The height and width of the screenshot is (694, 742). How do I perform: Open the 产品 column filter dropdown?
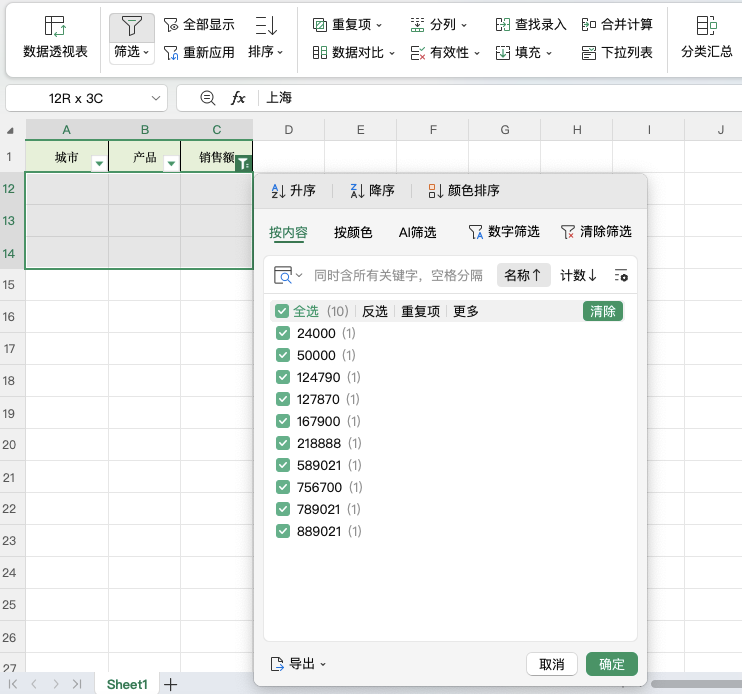(171, 164)
